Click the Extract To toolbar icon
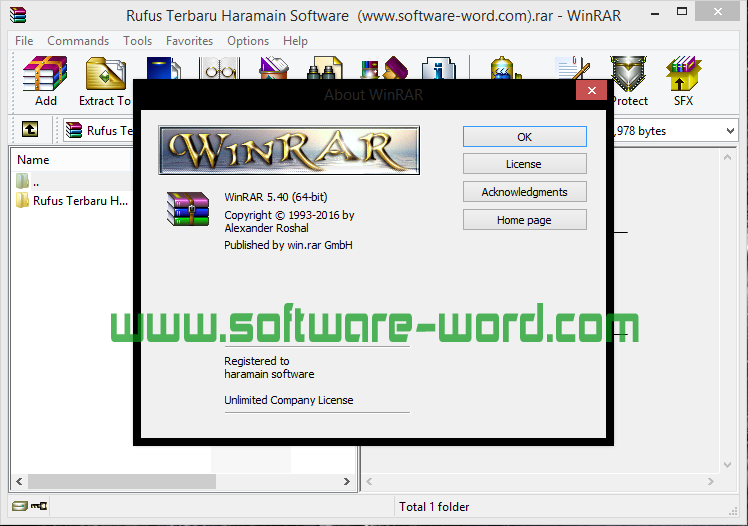 tap(105, 74)
